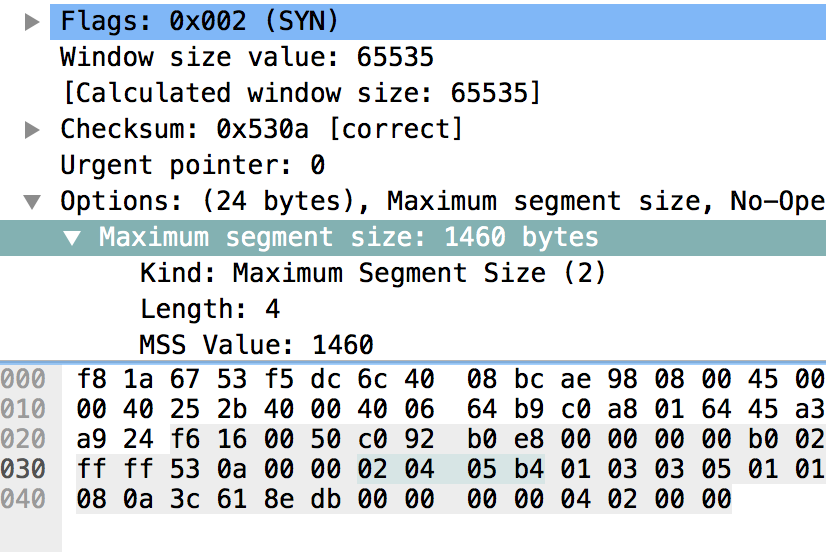
Task: Pick the MSS Value: 1460 row
Action: [x=256, y=345]
